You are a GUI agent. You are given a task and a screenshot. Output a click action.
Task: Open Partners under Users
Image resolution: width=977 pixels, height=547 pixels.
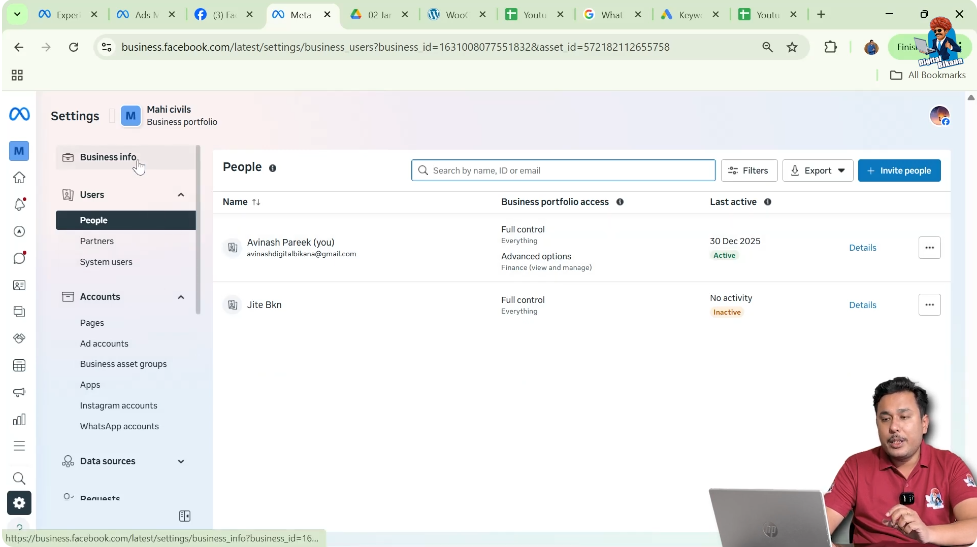click(x=97, y=241)
